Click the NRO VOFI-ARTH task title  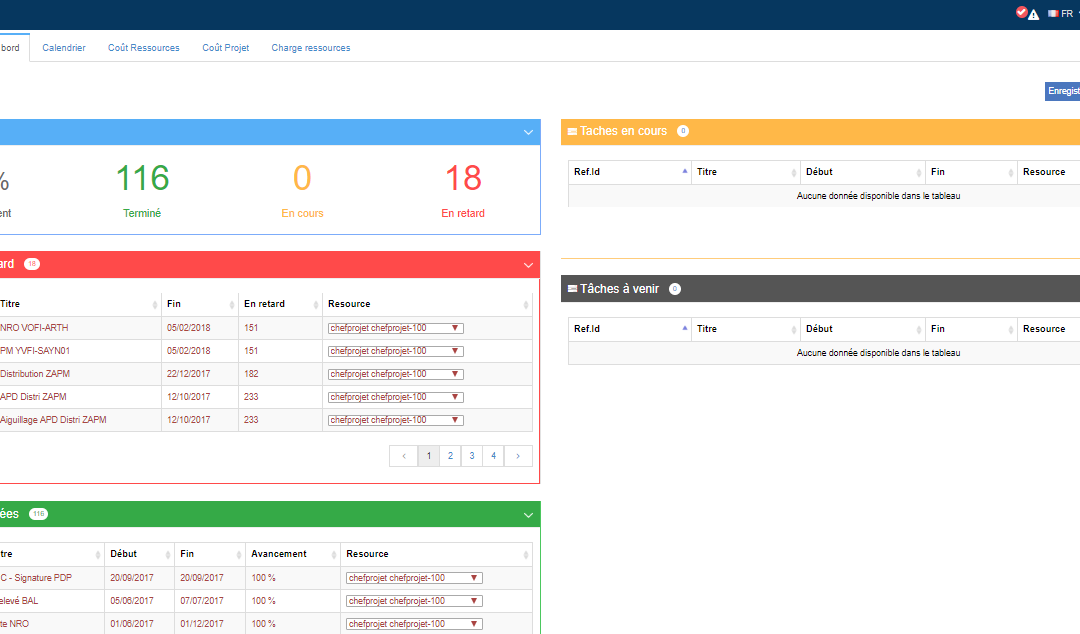pos(34,328)
